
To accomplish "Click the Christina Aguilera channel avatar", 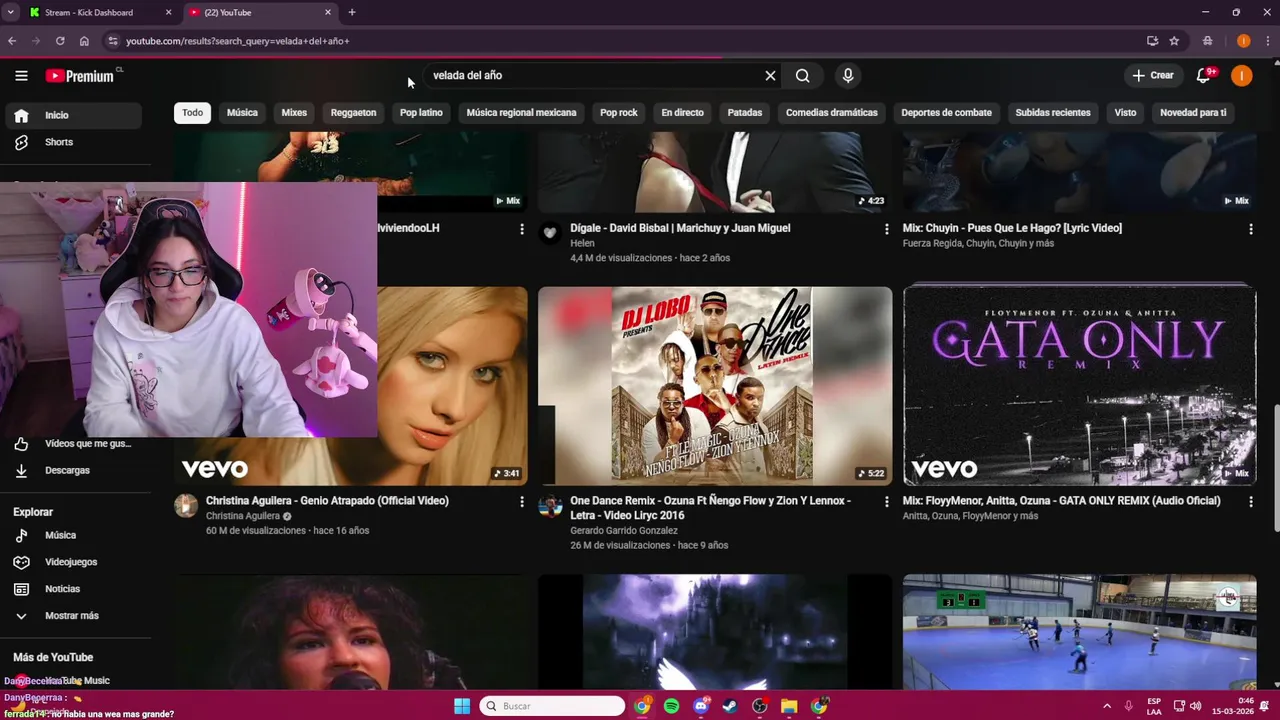I will (186, 505).
